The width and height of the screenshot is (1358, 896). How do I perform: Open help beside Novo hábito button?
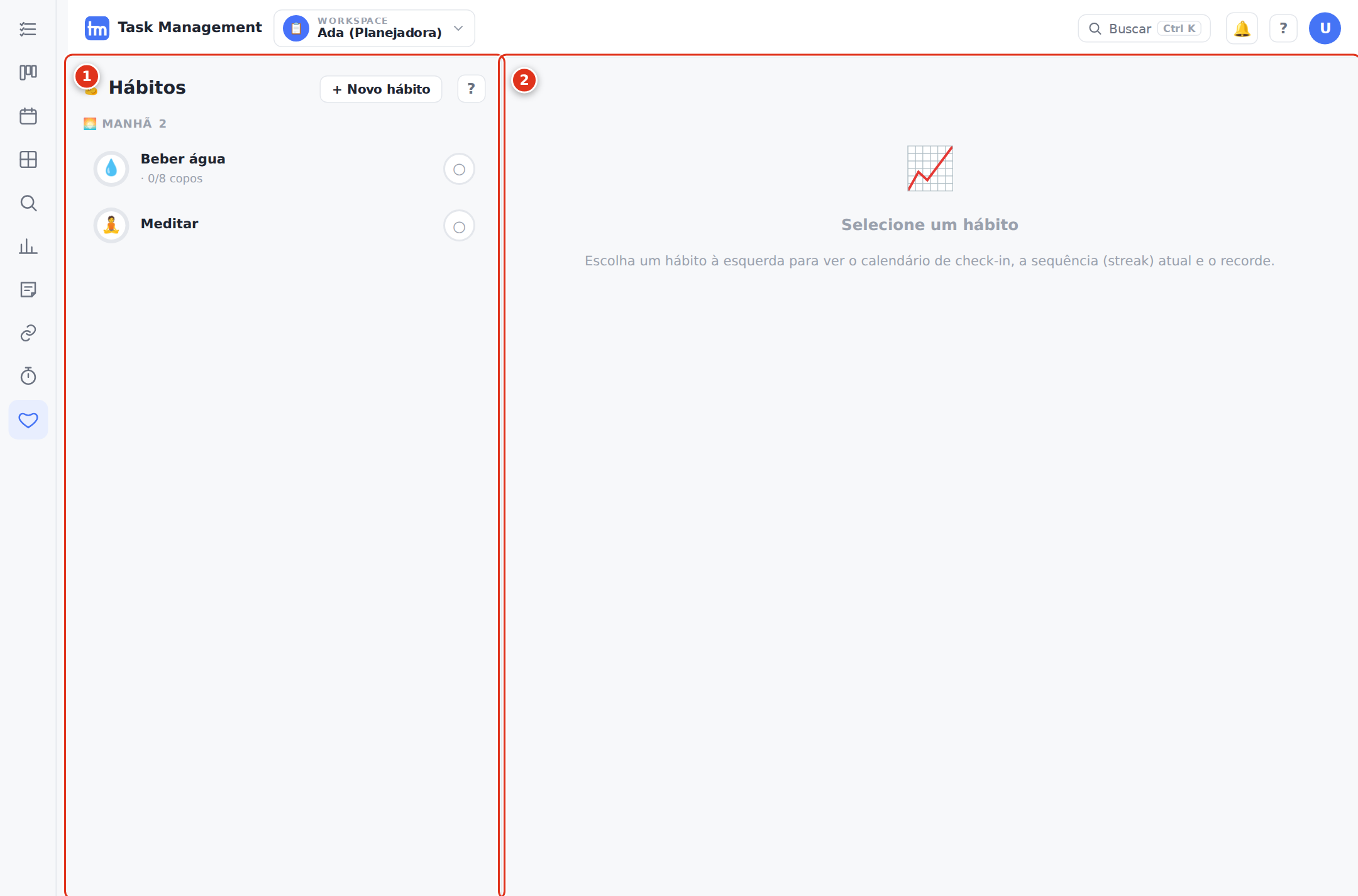click(x=471, y=89)
